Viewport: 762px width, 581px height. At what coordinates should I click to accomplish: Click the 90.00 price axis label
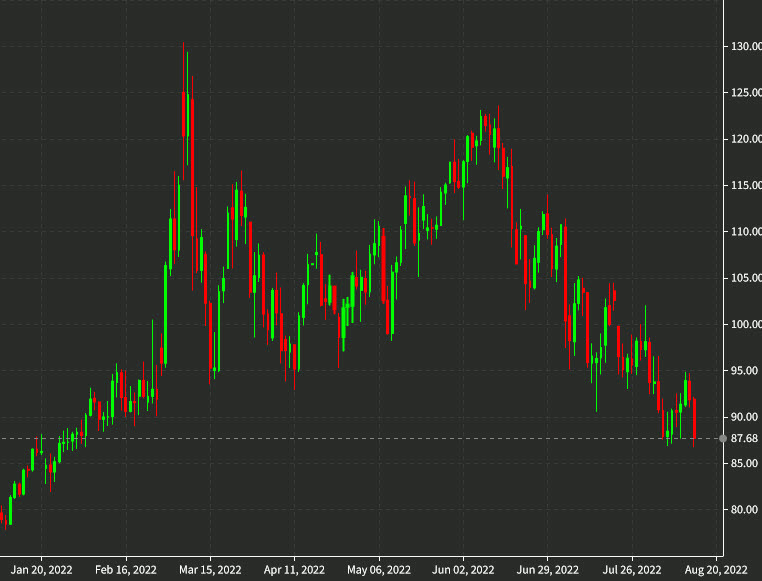[x=744, y=417]
